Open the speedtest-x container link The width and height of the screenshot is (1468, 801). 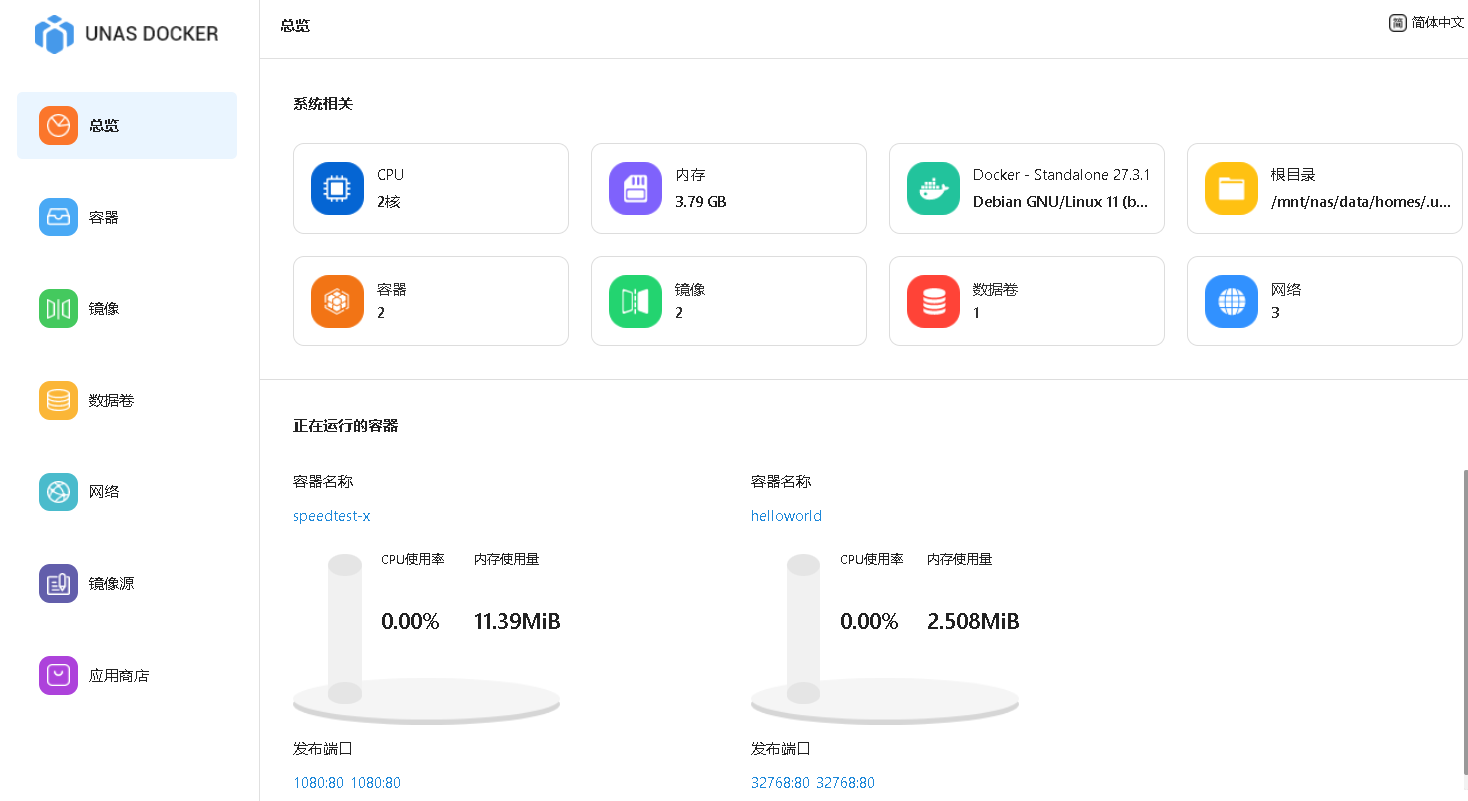331,516
